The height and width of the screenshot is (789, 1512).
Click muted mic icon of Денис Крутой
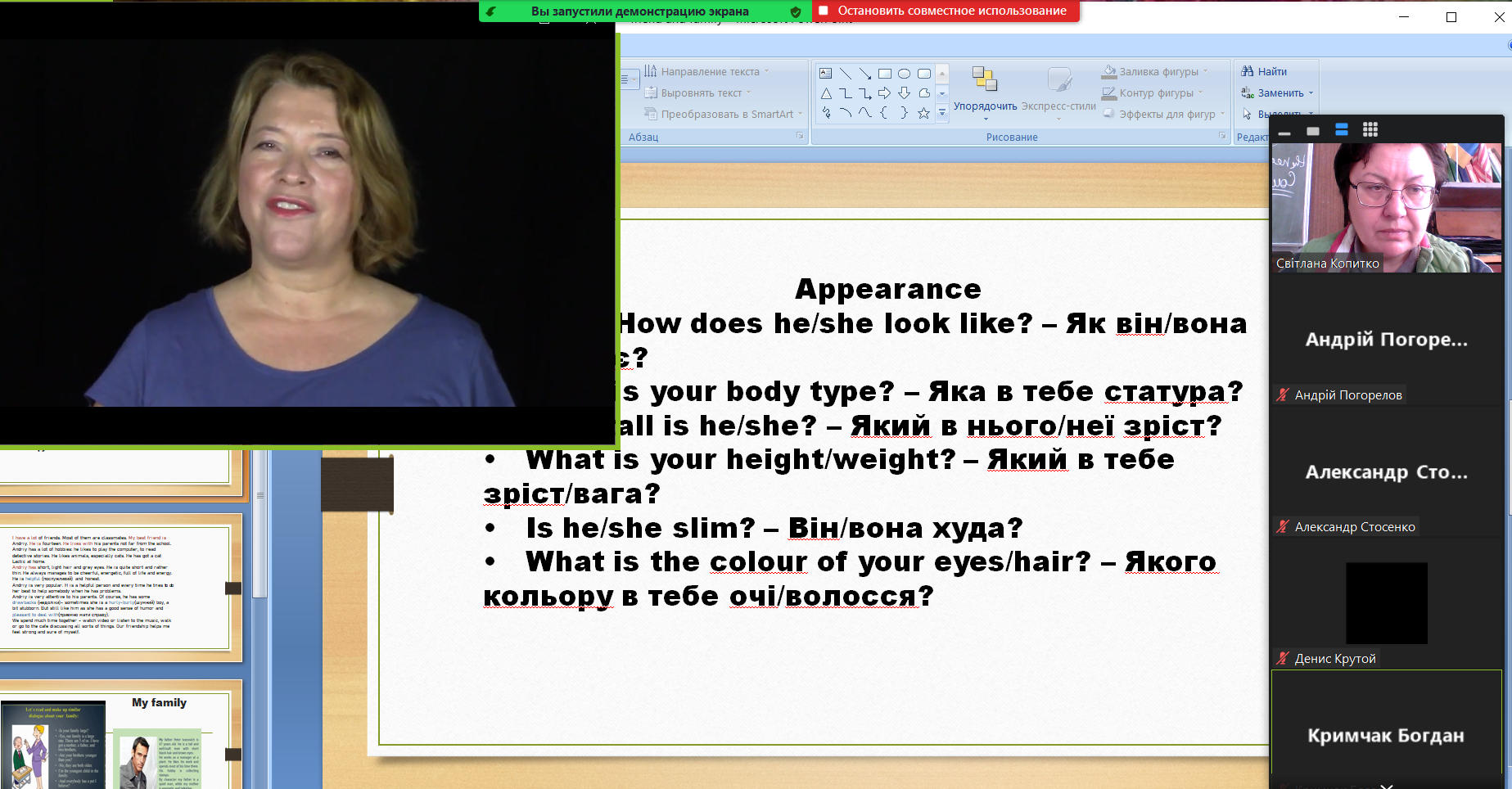(x=1283, y=658)
